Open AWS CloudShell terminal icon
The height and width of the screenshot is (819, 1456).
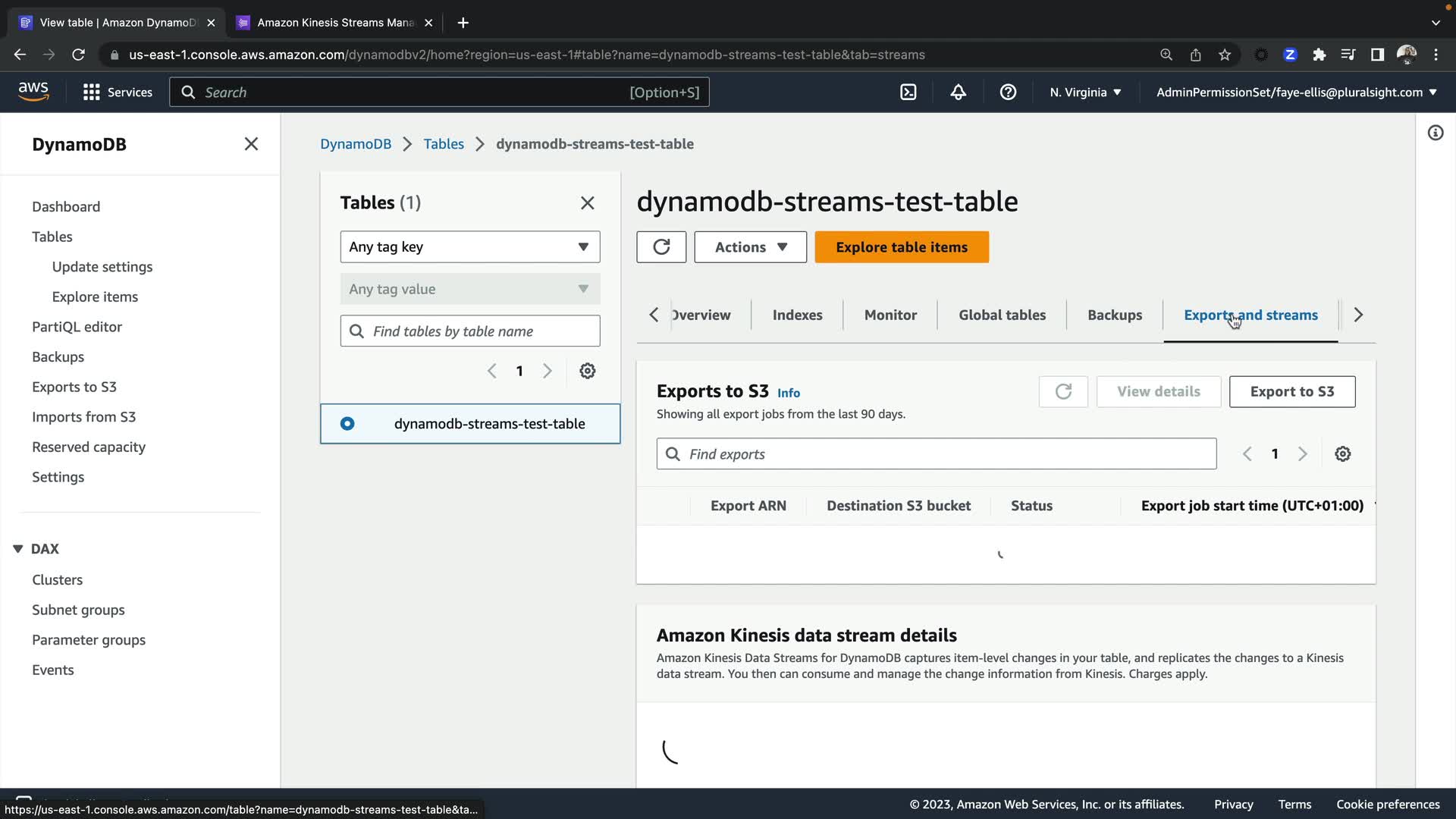point(908,93)
